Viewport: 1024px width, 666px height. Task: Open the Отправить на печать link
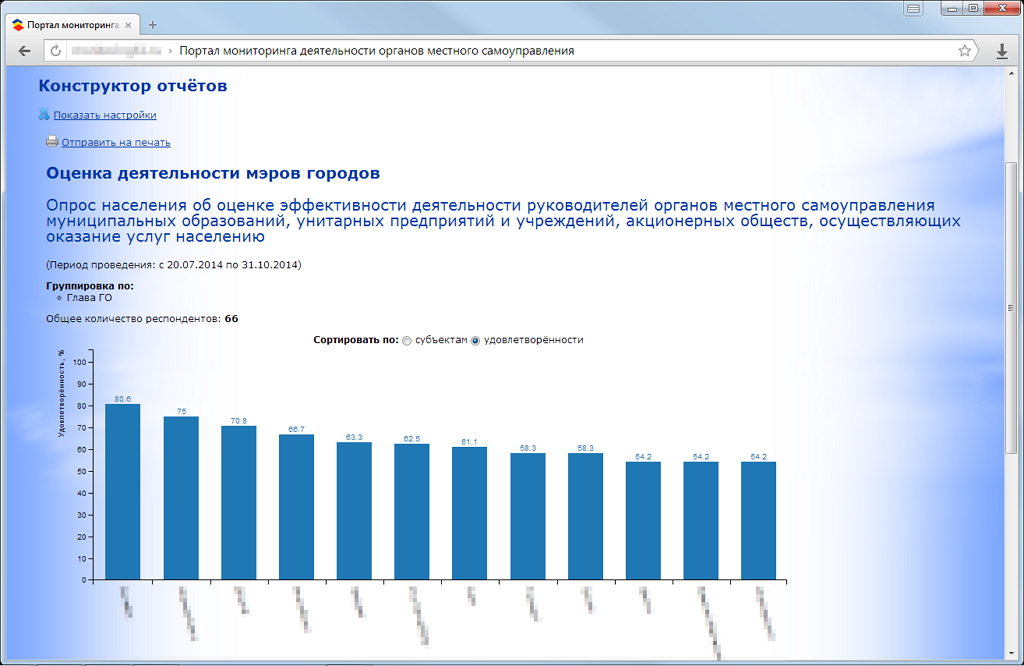tap(116, 142)
